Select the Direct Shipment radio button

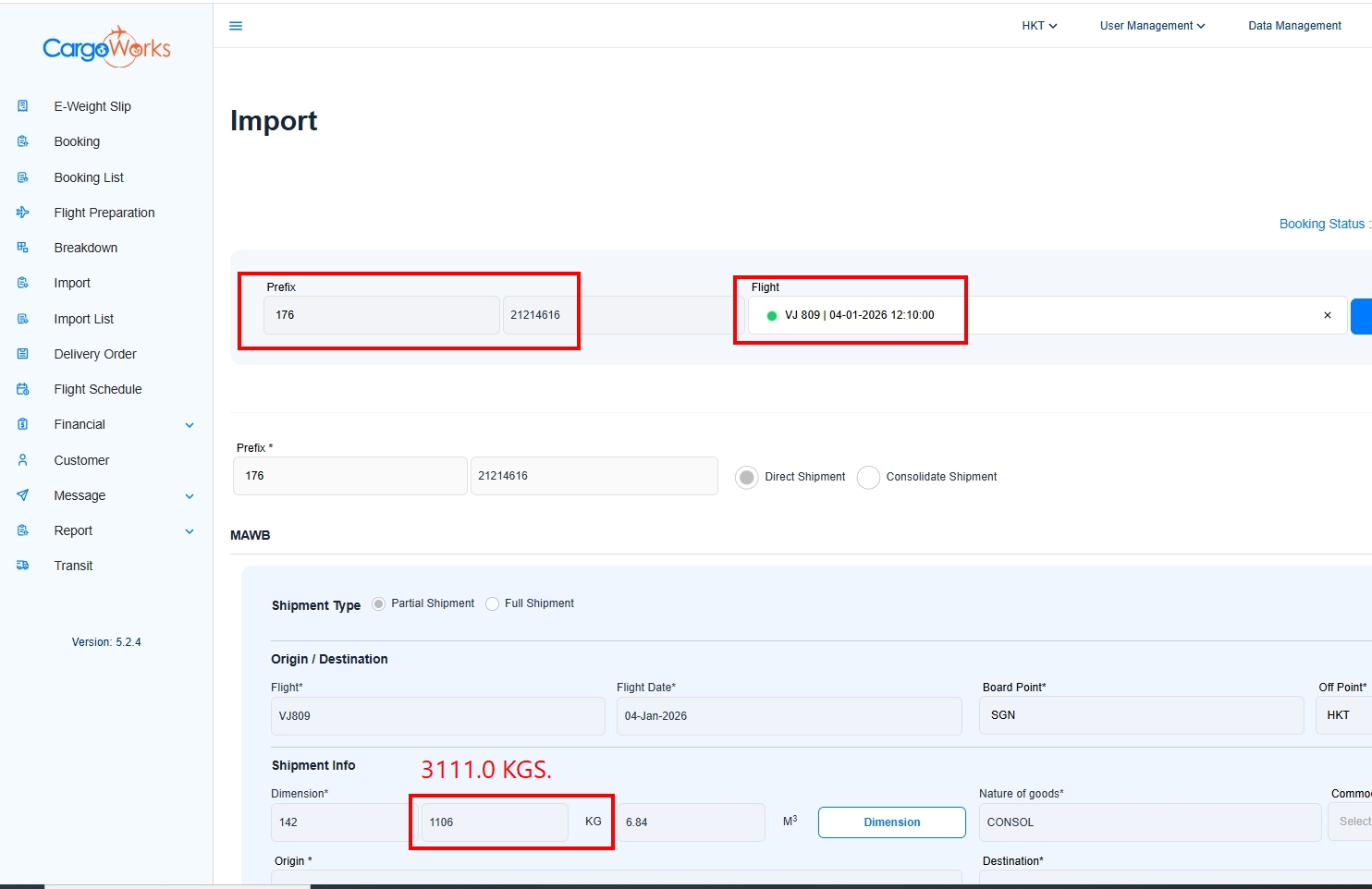746,478
